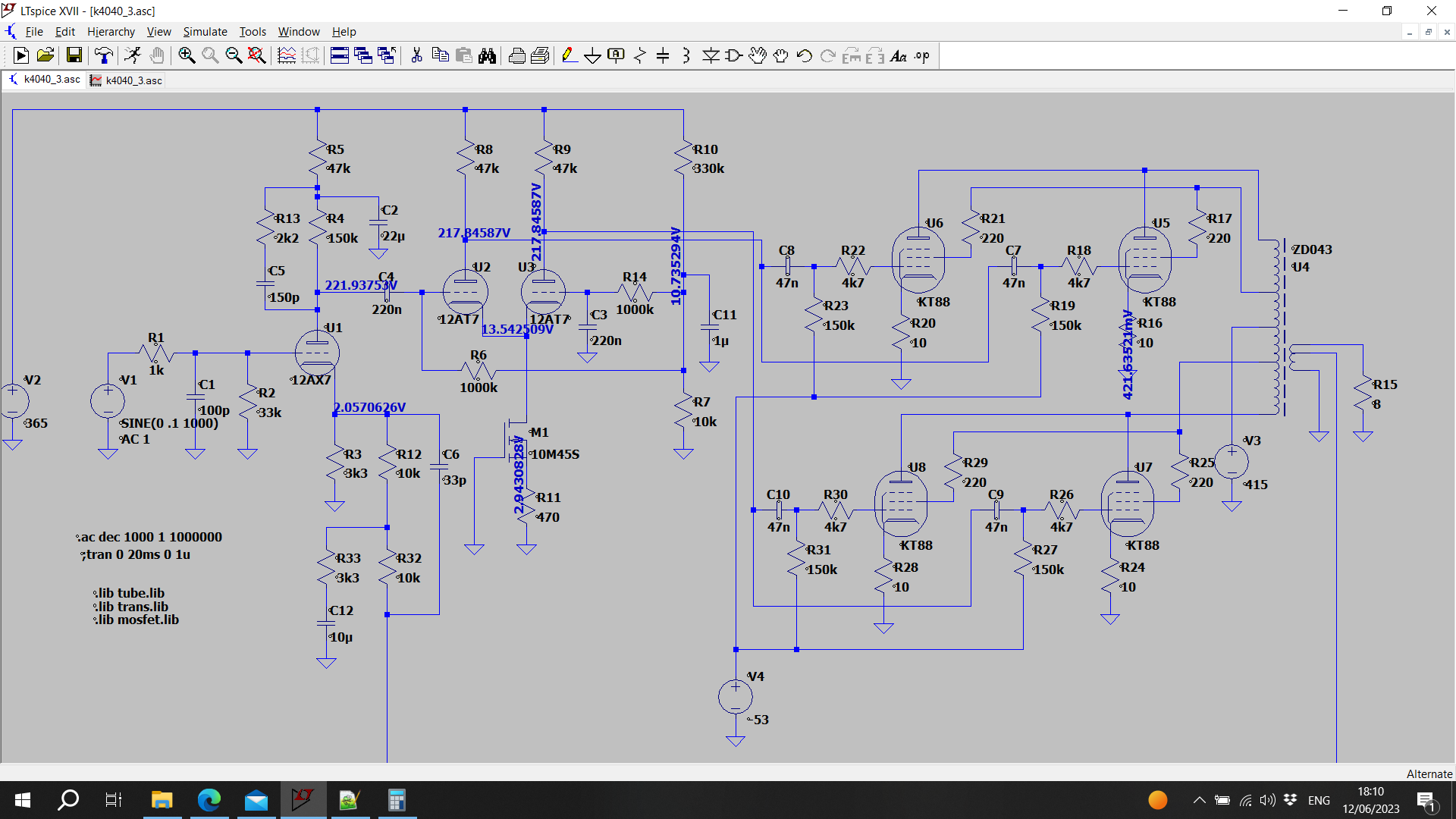Click the Autorange waveform icon
Screen dimensions: 1456x819
[x=287, y=55]
